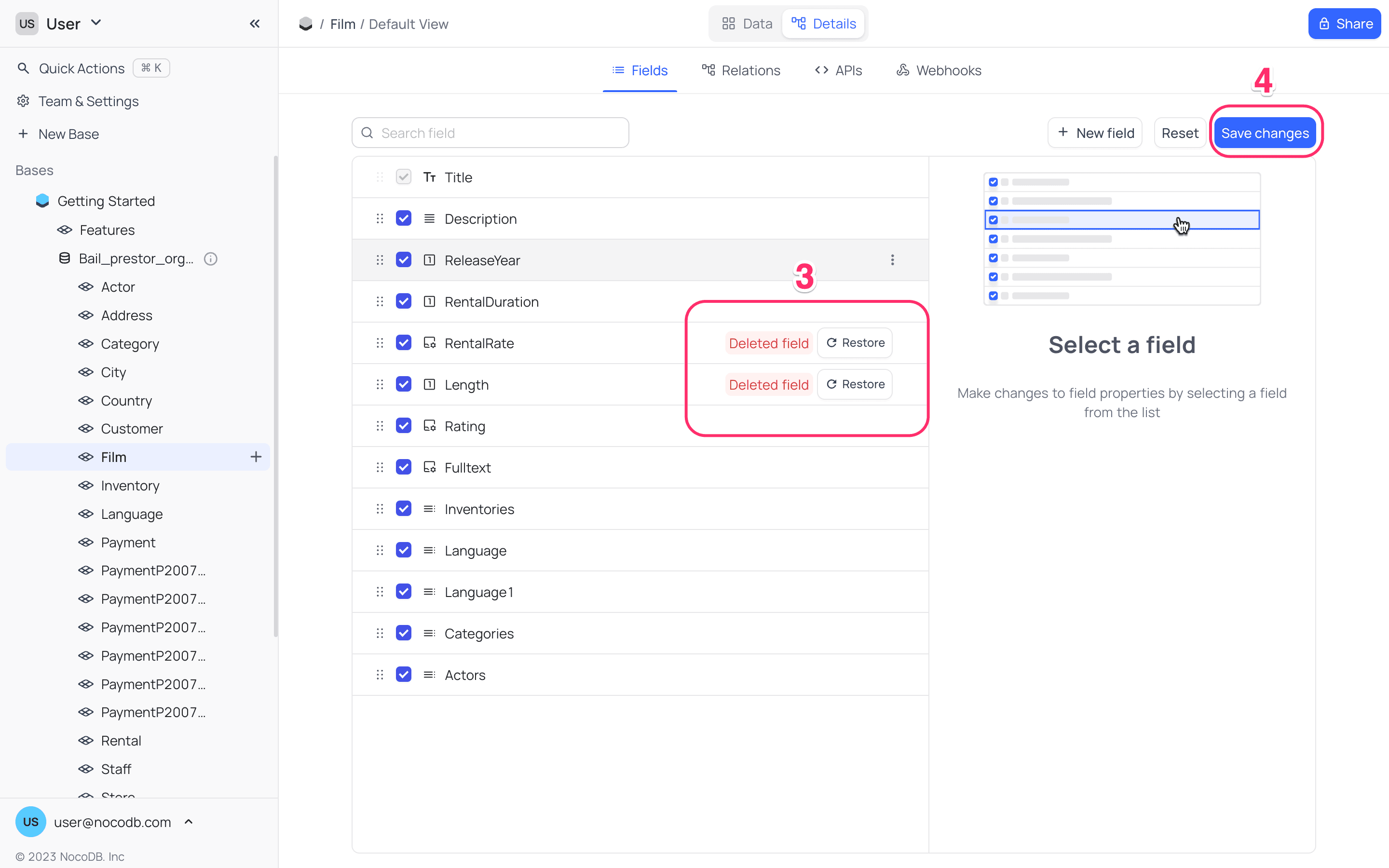Image resolution: width=1389 pixels, height=868 pixels.
Task: Expand the user@nocodb.com account menu
Action: [188, 822]
